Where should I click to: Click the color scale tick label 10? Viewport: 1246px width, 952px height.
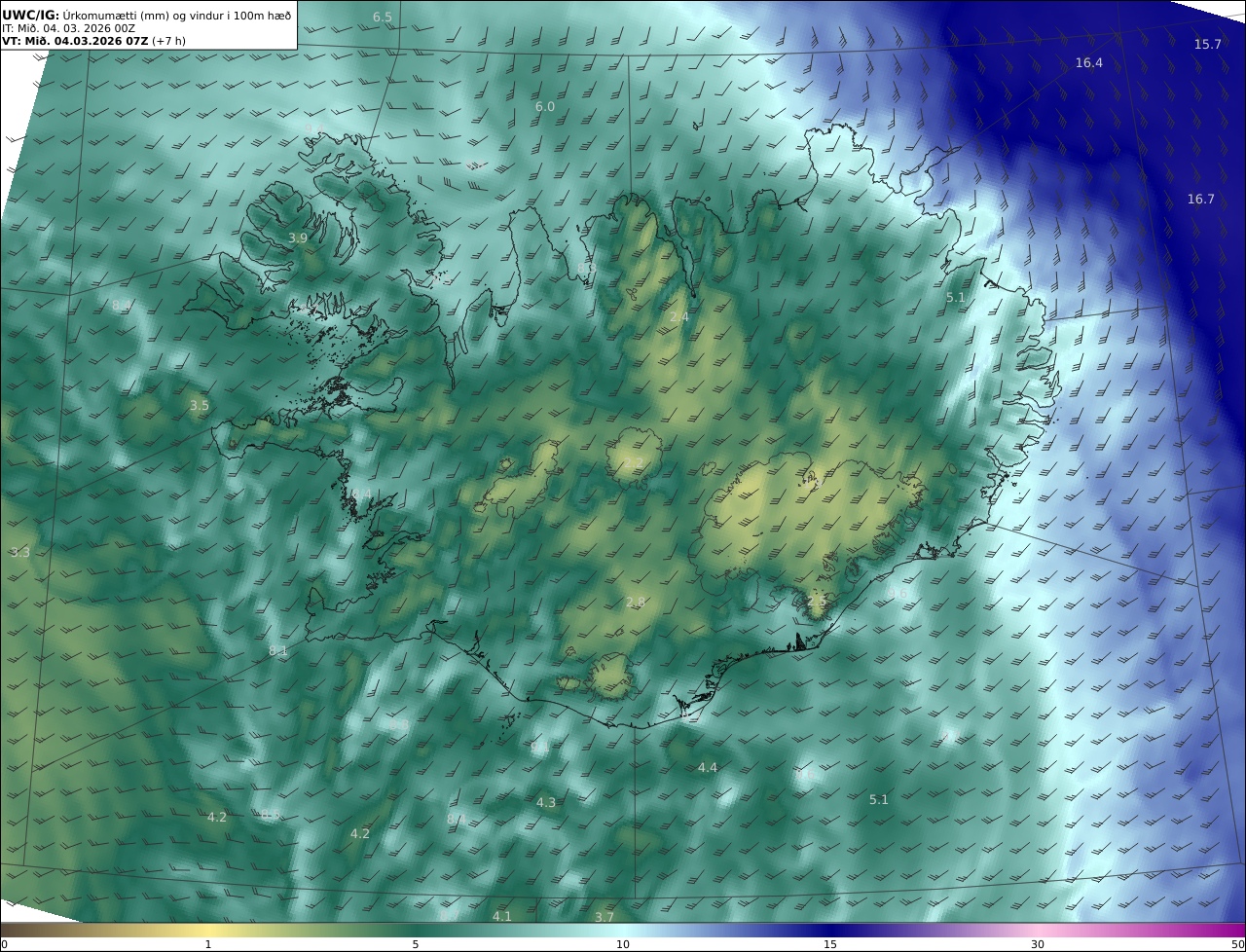623,944
